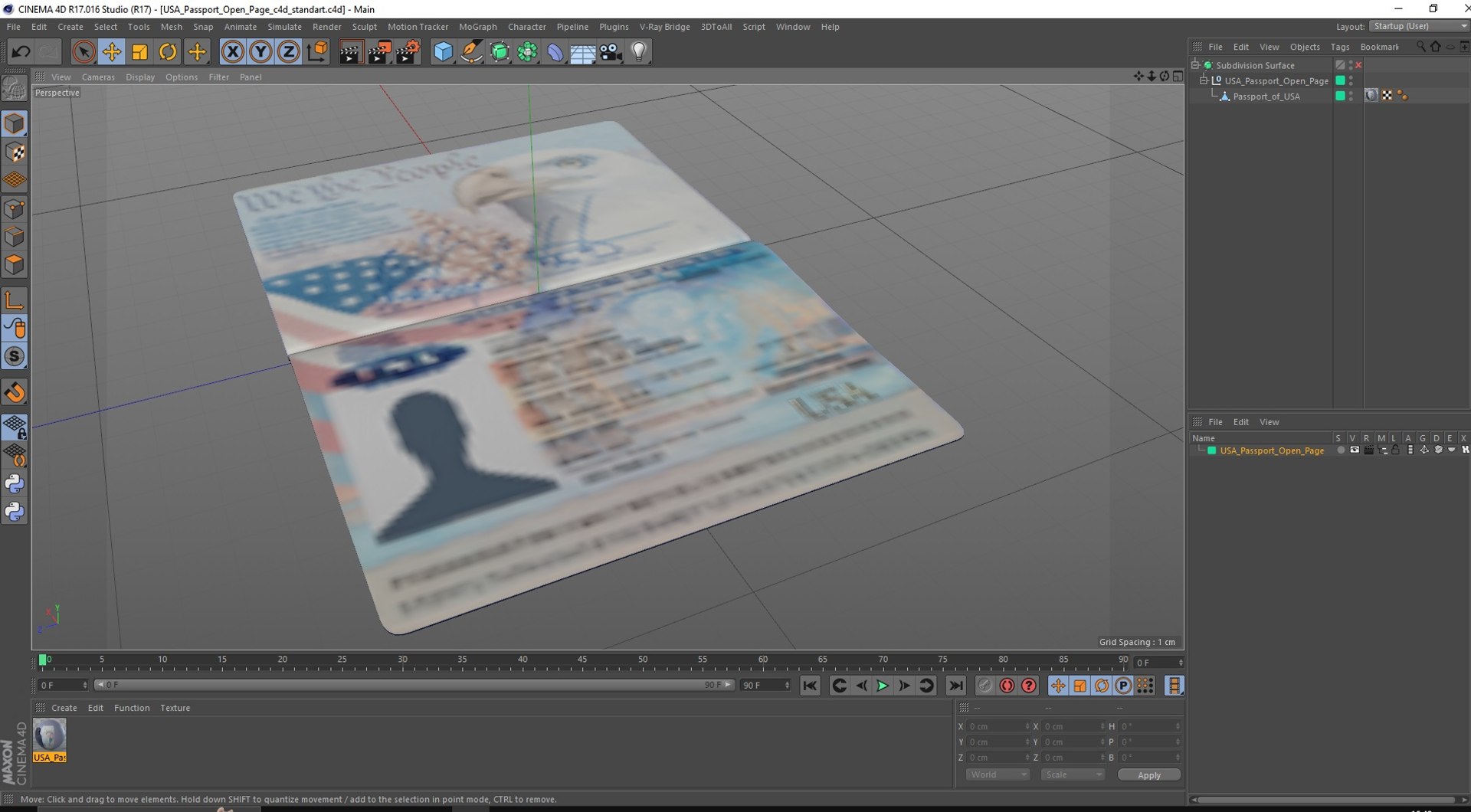Click Render View clapperboard icon
This screenshot has width=1471, height=812.
tap(351, 52)
